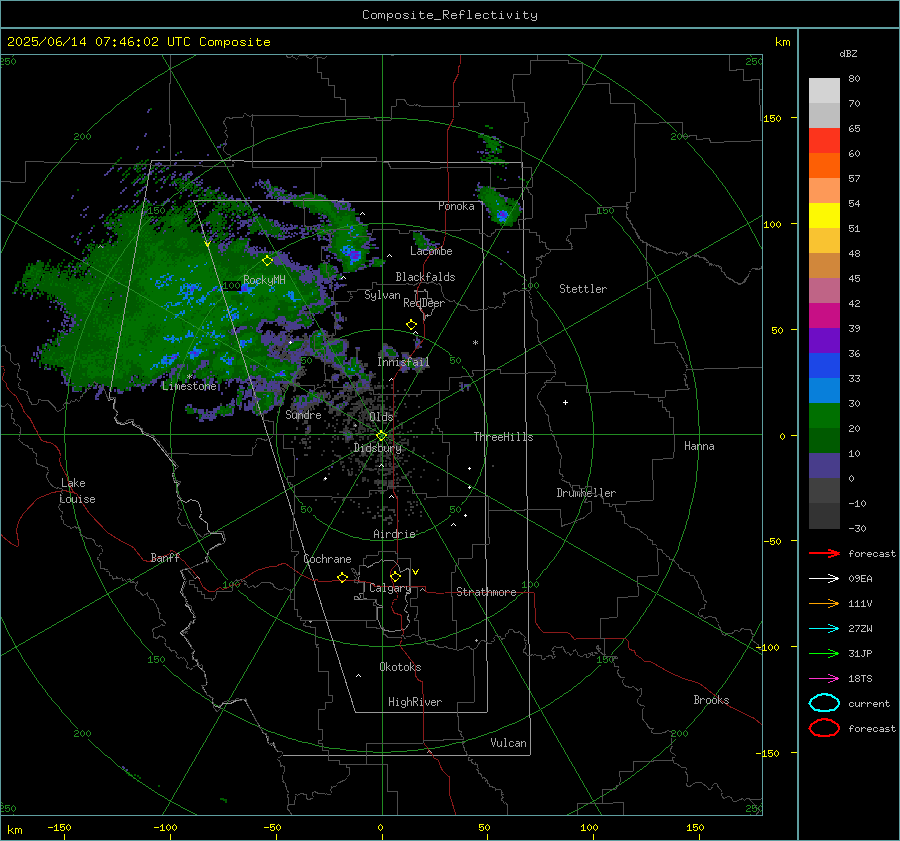
Task: Click the current legend text
Action: [869, 703]
